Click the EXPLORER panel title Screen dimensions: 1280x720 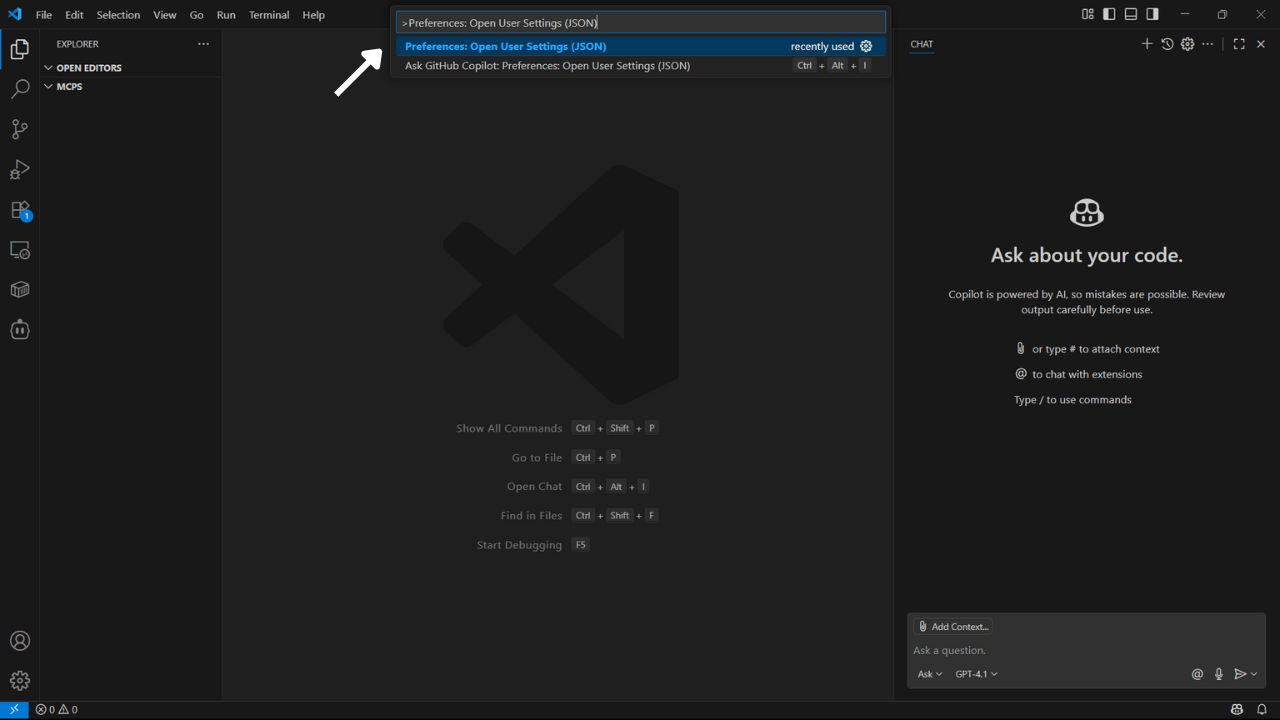(78, 44)
